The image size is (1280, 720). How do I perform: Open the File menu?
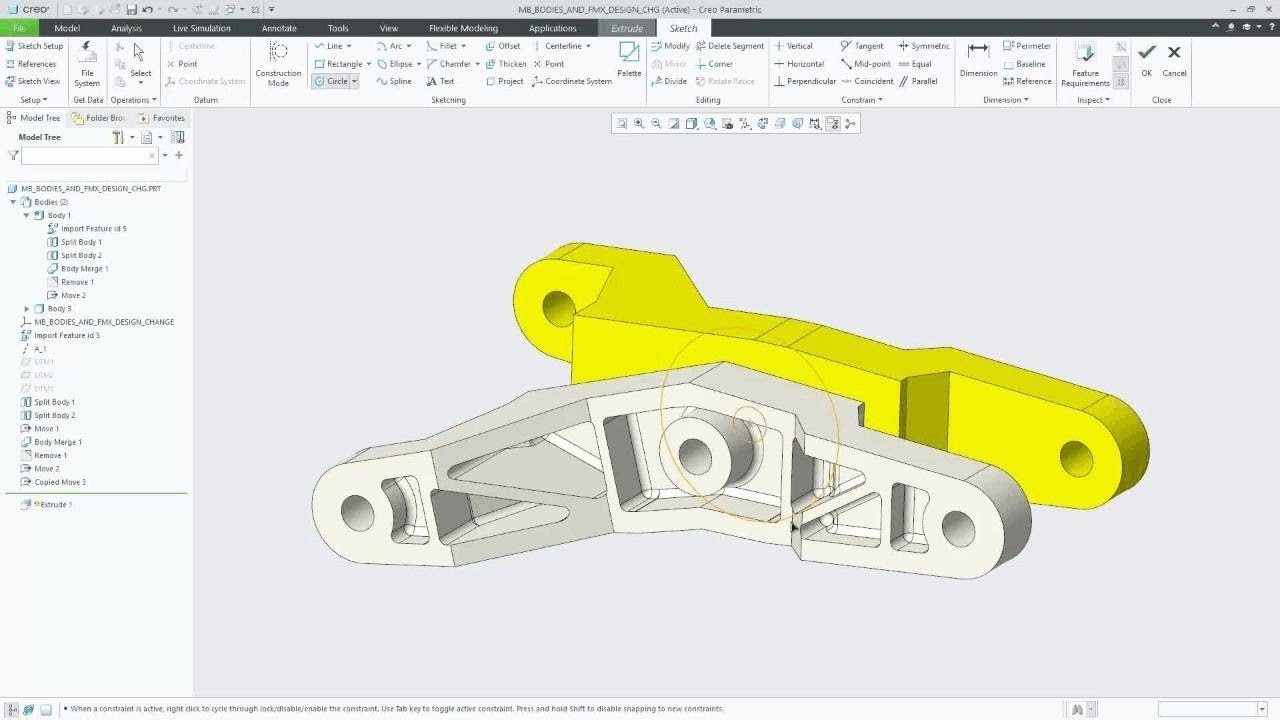click(x=19, y=28)
